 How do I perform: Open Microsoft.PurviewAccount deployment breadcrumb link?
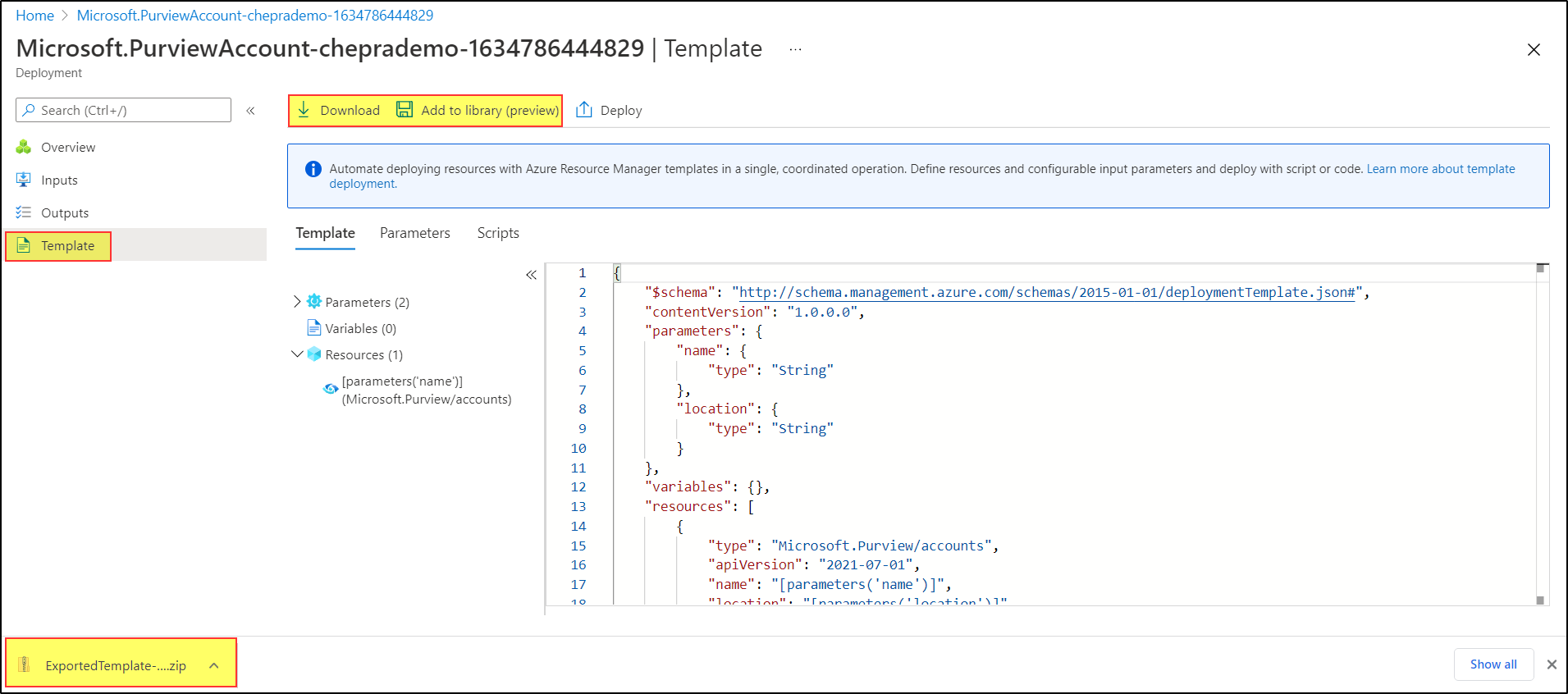tap(255, 16)
